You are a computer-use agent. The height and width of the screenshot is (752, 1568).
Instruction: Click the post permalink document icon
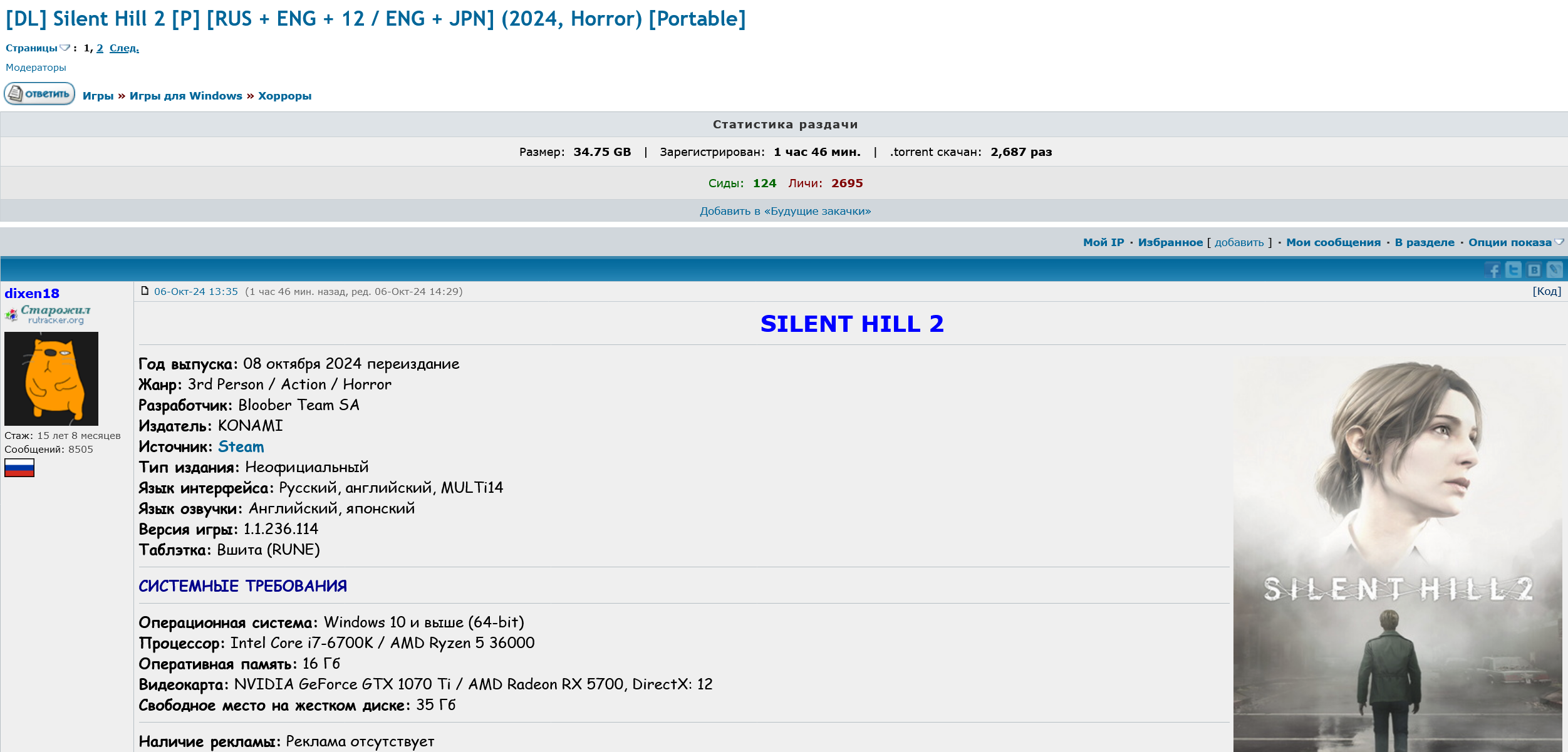145,291
